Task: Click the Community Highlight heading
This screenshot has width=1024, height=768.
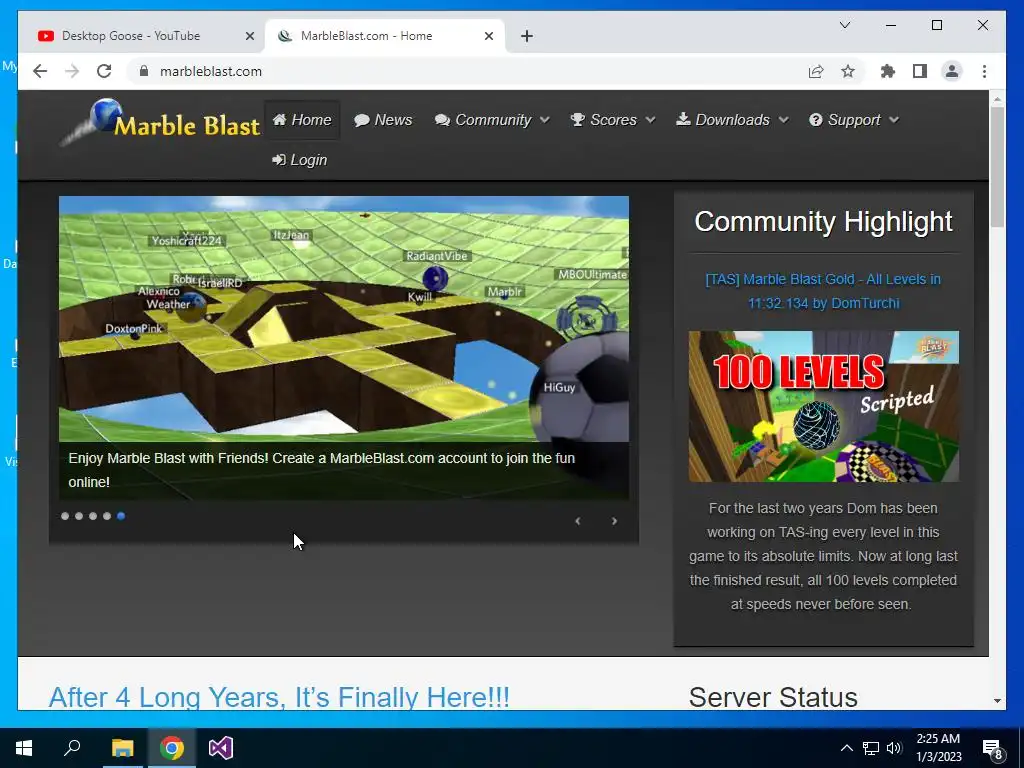Action: pos(823,221)
